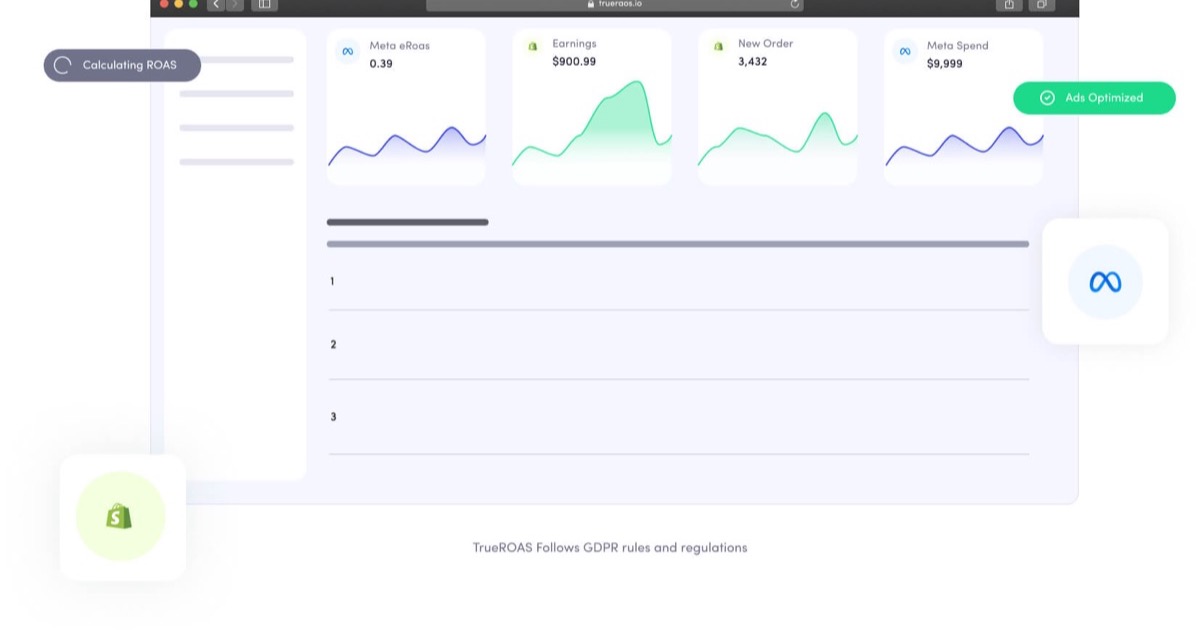
Task: Select the Meta eRoas card title
Action: click(x=400, y=45)
